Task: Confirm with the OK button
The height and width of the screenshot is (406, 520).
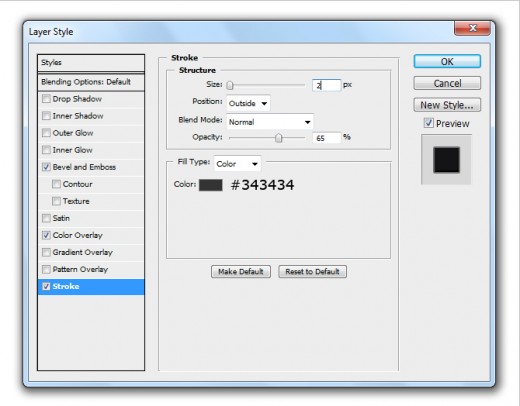Action: 447,62
